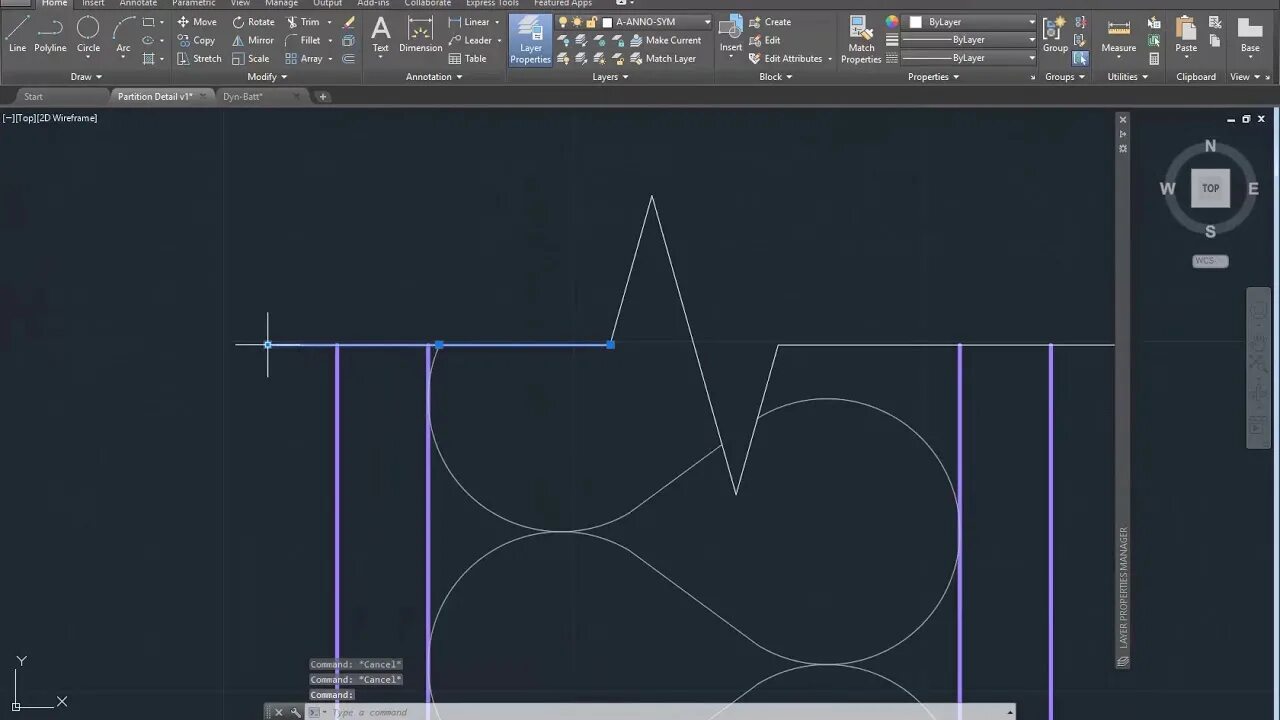Close the Layer Properties Manager palette
Screen dimensions: 1280x720
point(1122,120)
